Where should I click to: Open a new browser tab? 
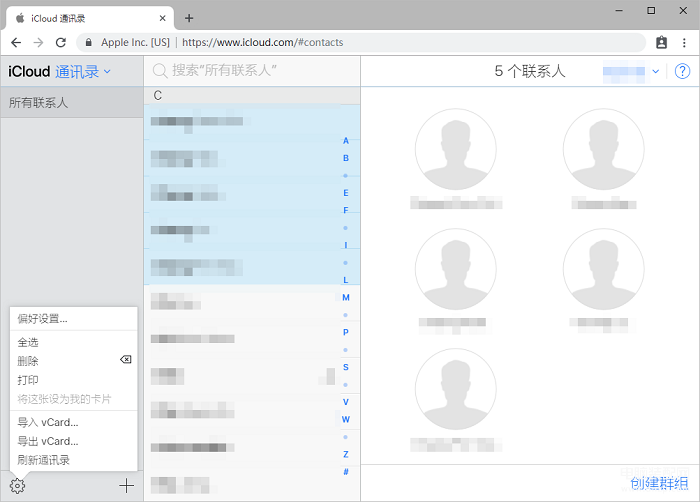(189, 18)
